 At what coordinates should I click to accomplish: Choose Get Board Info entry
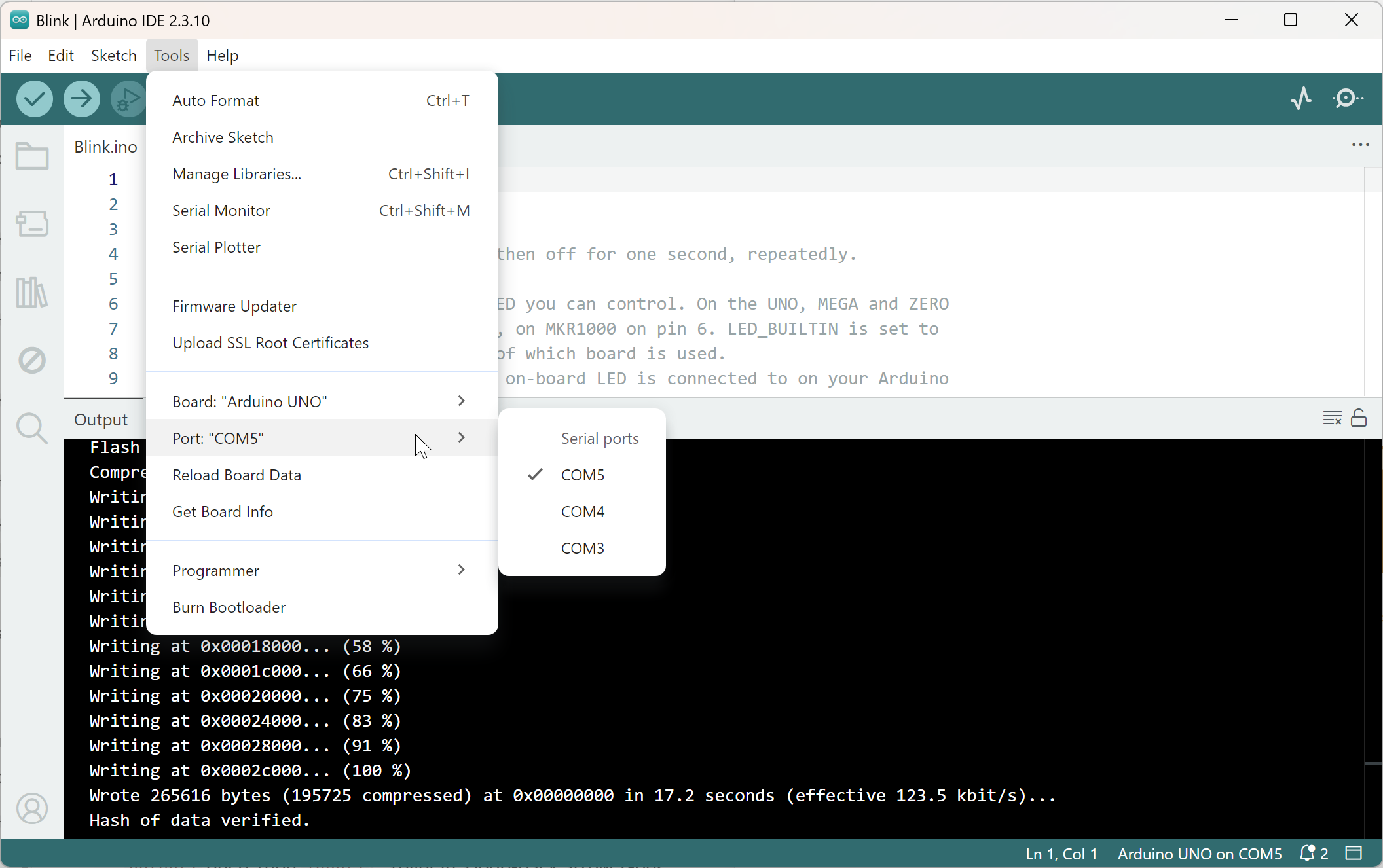pyautogui.click(x=322, y=511)
